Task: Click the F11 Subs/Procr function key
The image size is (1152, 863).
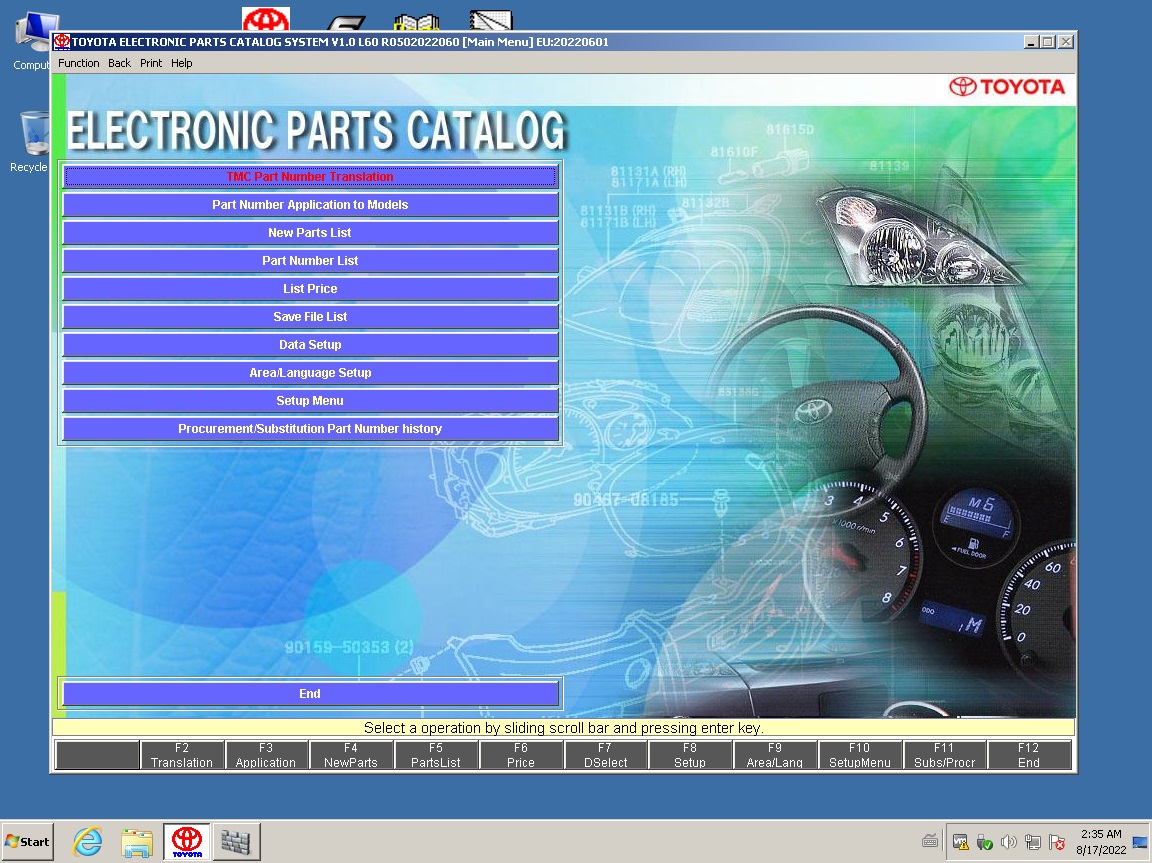Action: 945,755
